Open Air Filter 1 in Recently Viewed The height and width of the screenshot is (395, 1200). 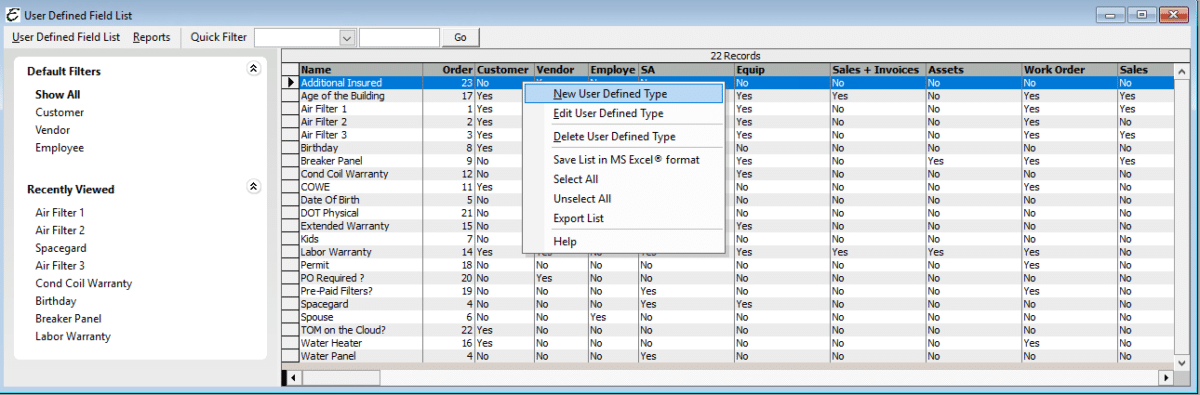(x=60, y=213)
